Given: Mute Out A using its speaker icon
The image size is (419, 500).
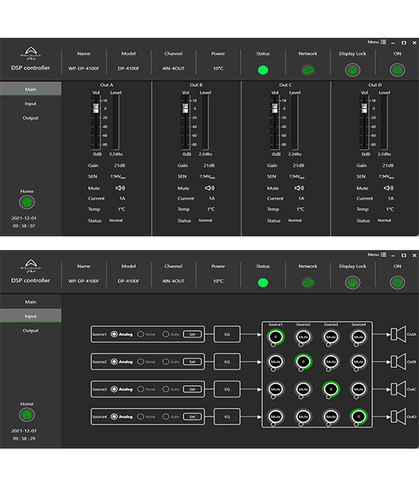Looking at the screenshot, I should tap(120, 188).
